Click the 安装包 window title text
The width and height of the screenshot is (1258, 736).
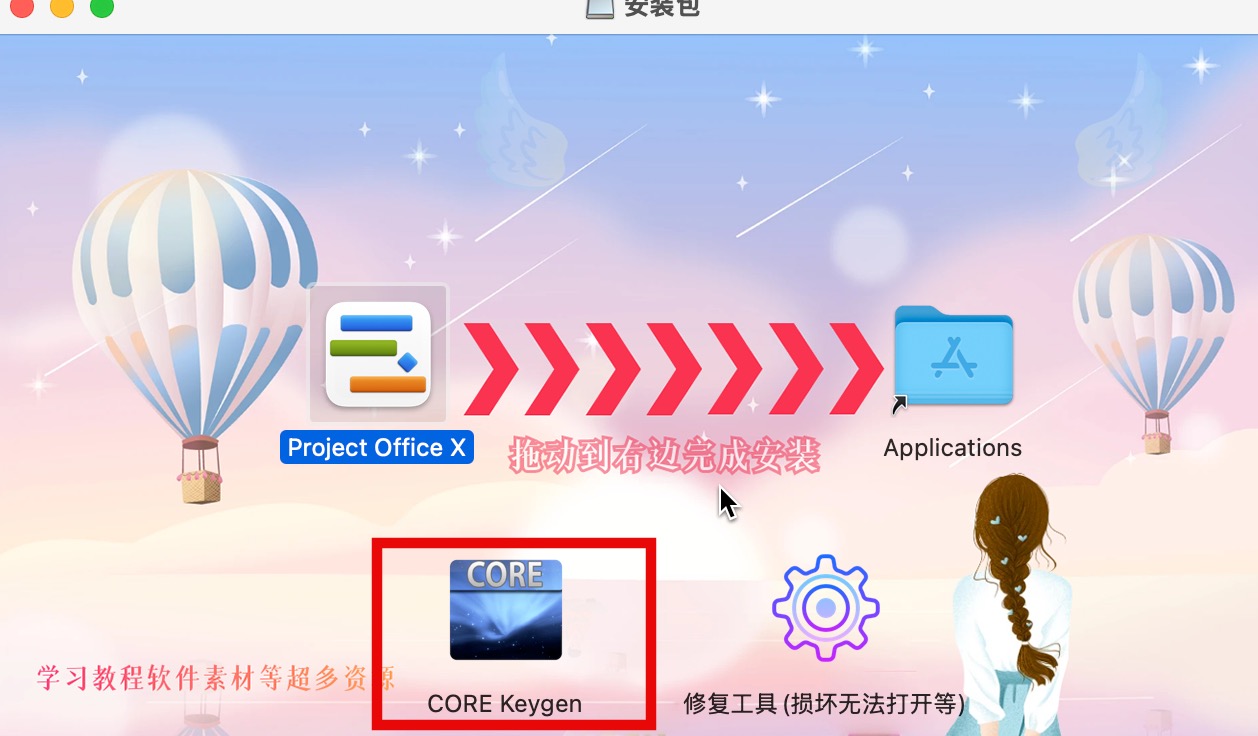pyautogui.click(x=662, y=8)
